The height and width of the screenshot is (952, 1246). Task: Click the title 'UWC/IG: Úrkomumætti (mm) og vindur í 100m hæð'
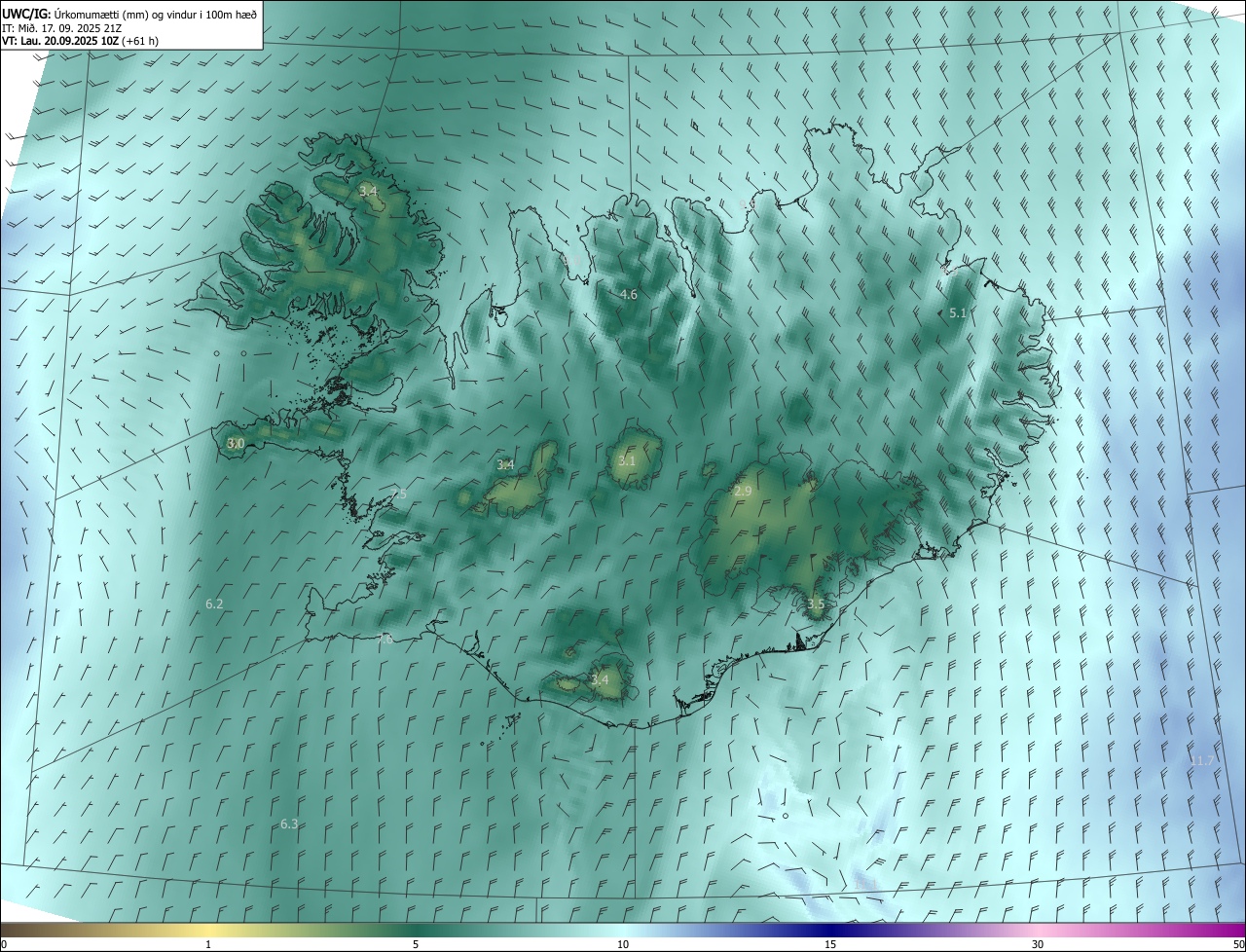tap(129, 13)
